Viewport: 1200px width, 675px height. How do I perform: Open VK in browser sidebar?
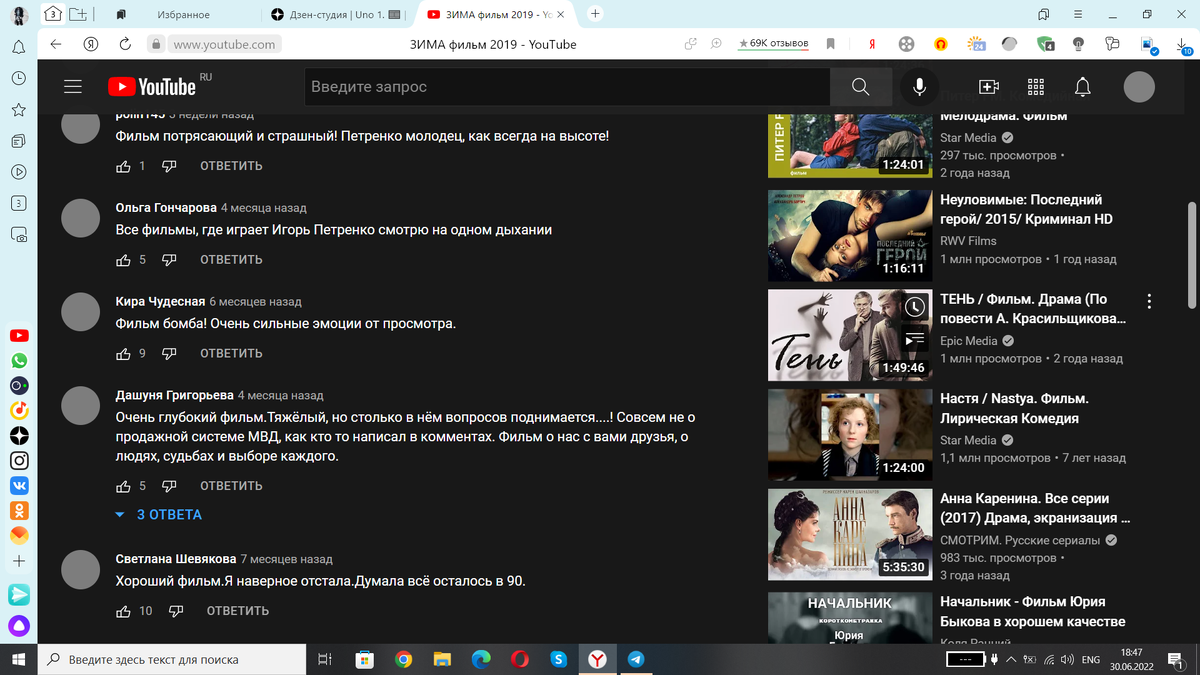[x=19, y=486]
